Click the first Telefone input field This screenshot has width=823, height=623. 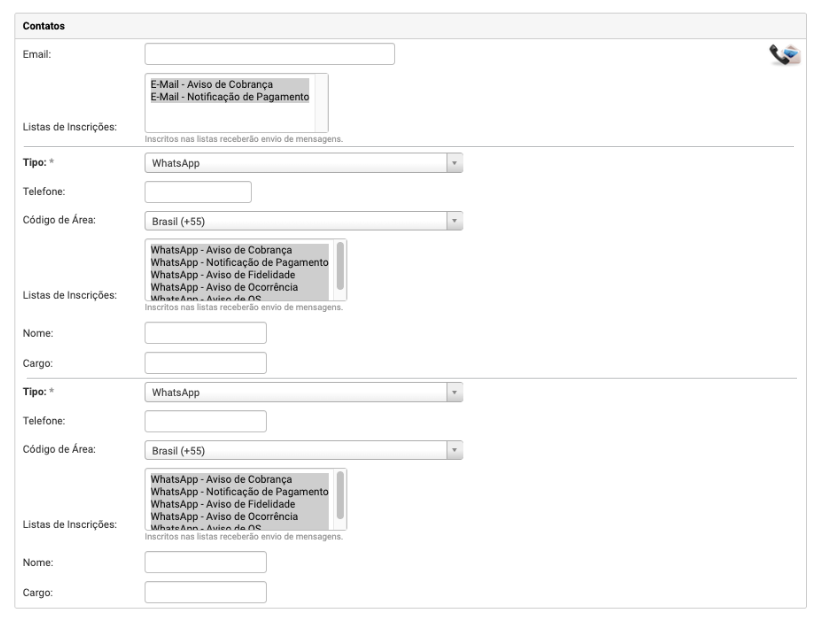click(x=198, y=192)
